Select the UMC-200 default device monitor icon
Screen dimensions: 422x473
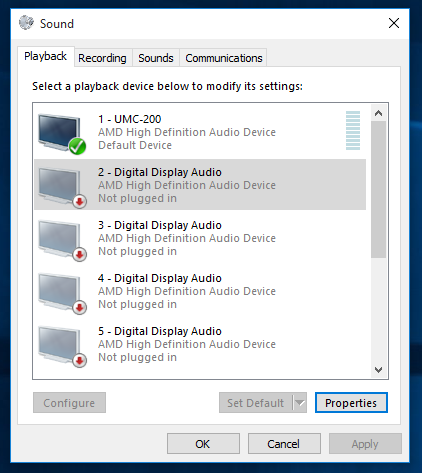[59, 133]
